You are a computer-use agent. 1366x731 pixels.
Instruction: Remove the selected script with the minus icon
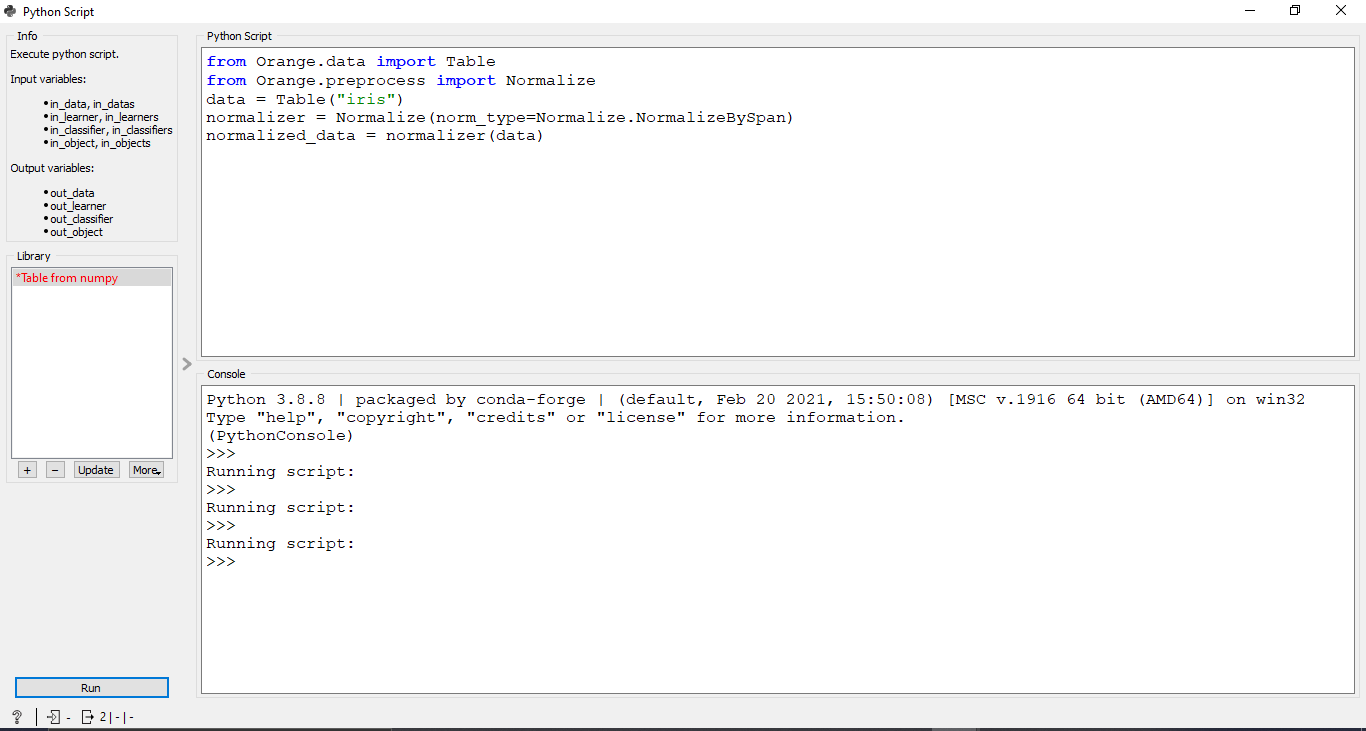tap(54, 469)
